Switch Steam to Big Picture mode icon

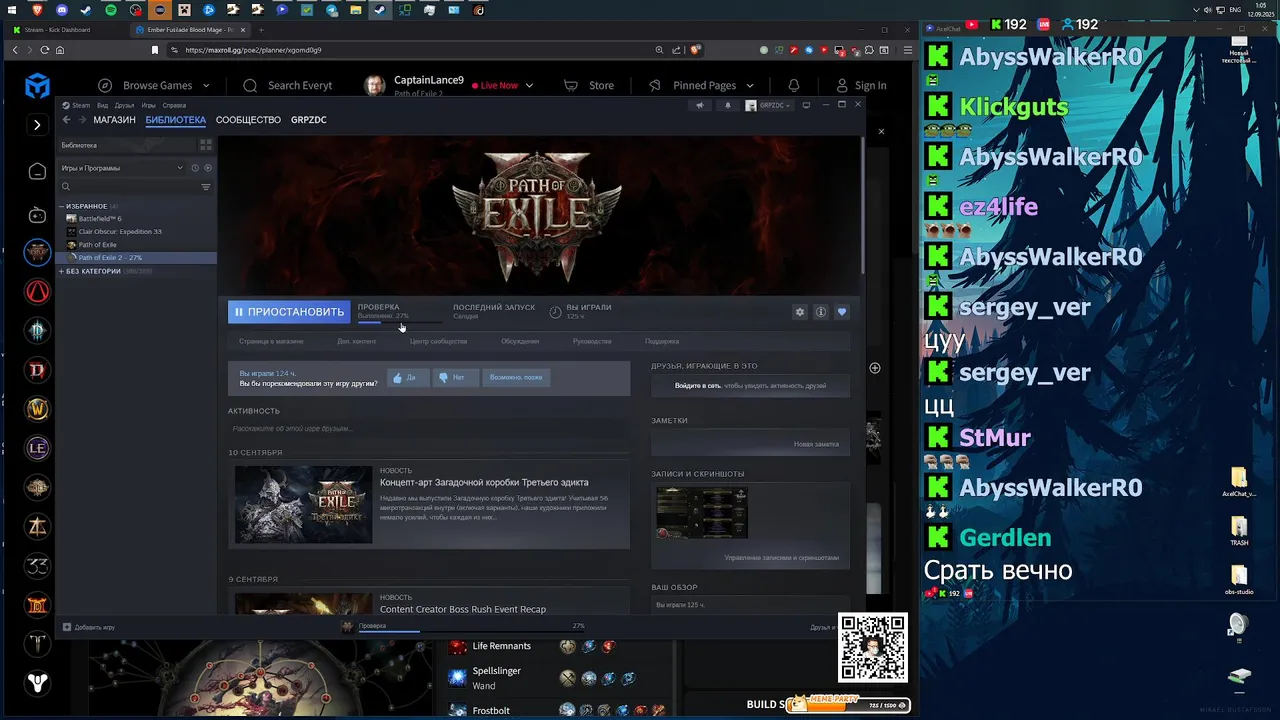(x=806, y=105)
